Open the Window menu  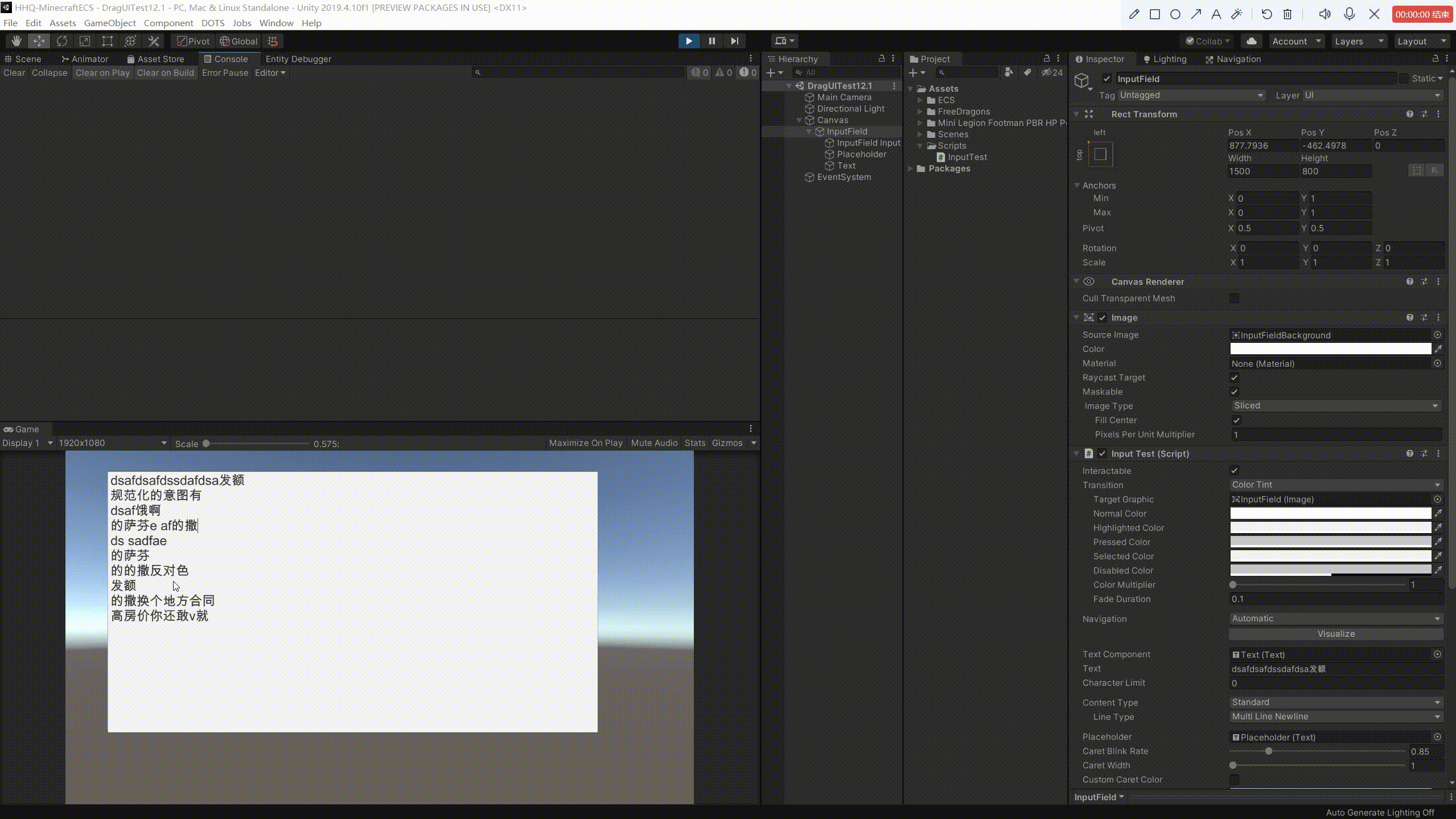pos(276,23)
